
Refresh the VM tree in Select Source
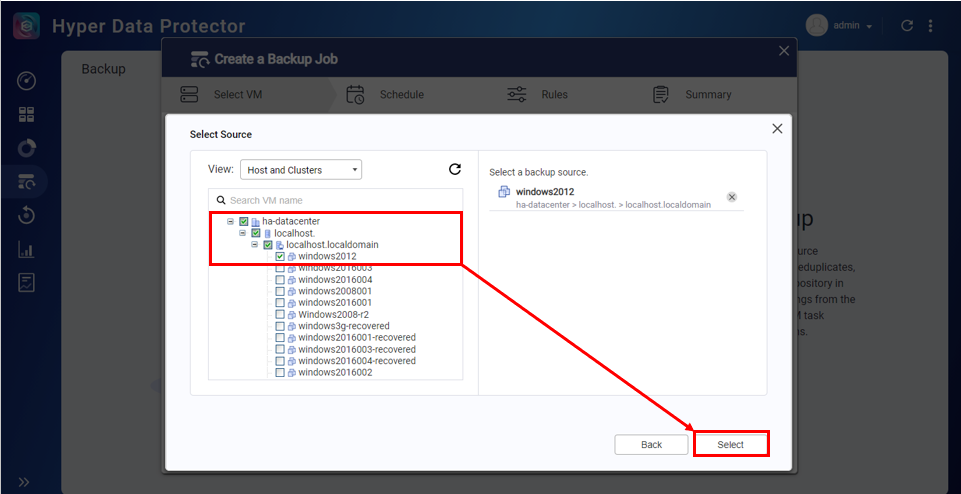[455, 169]
